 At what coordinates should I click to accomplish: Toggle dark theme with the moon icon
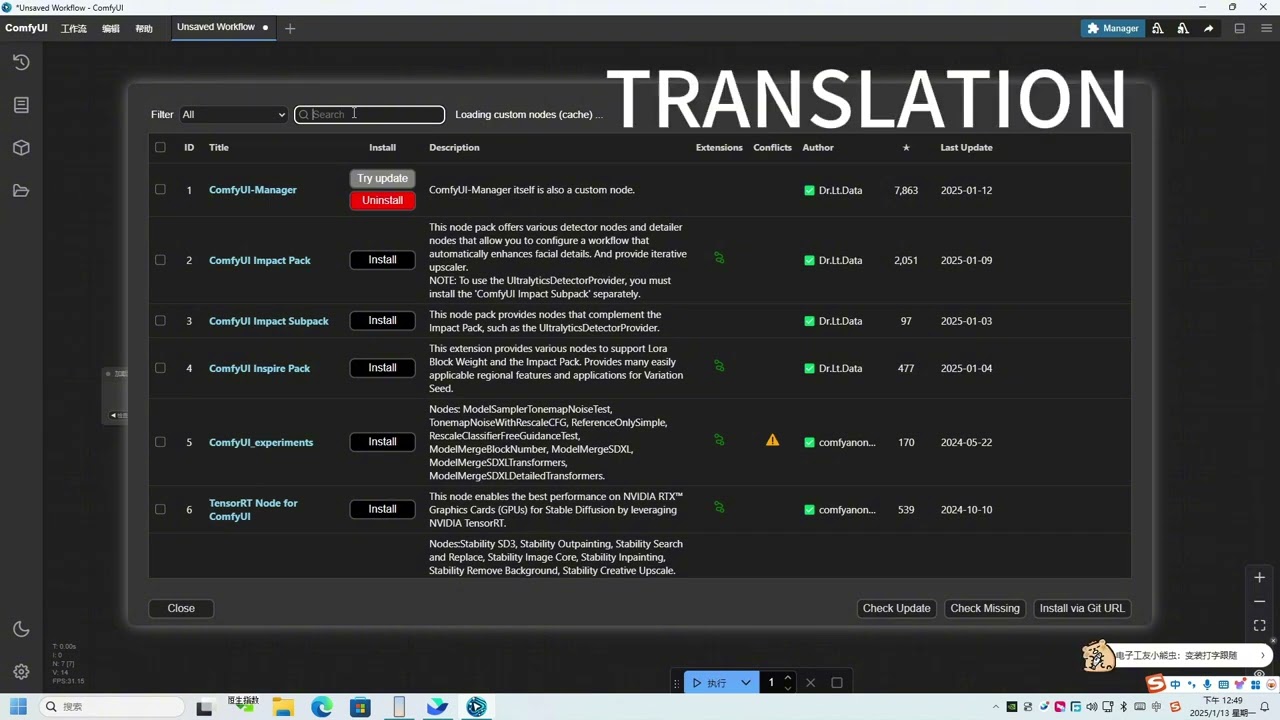pos(21,629)
